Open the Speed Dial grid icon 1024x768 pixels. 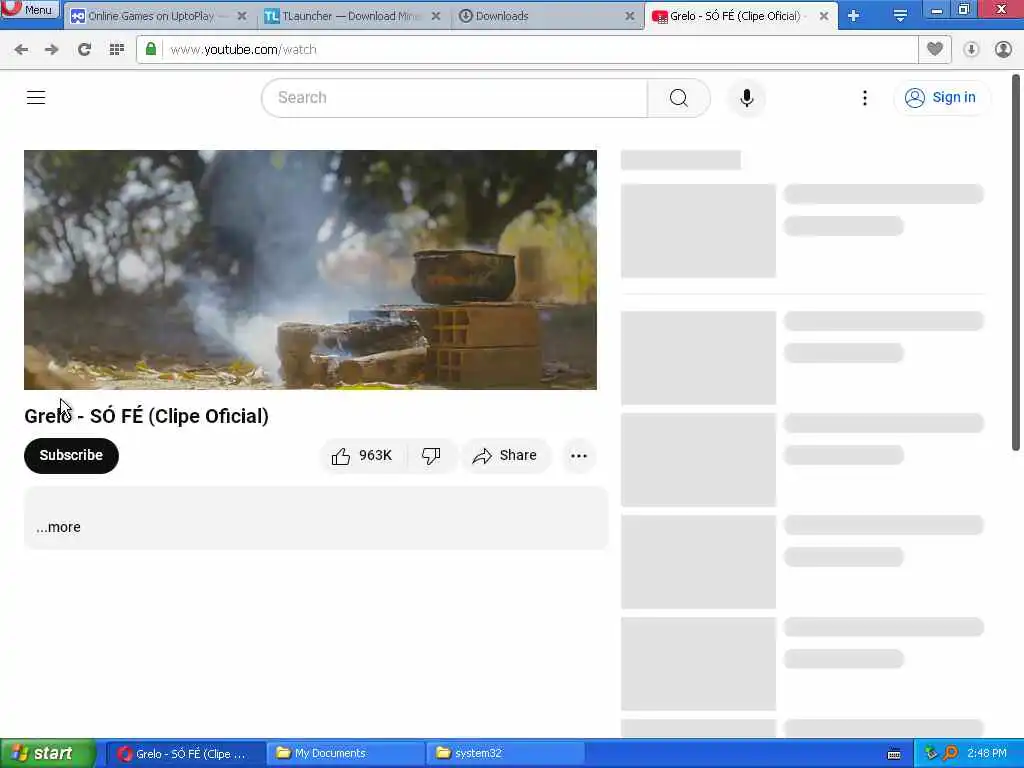(x=117, y=49)
